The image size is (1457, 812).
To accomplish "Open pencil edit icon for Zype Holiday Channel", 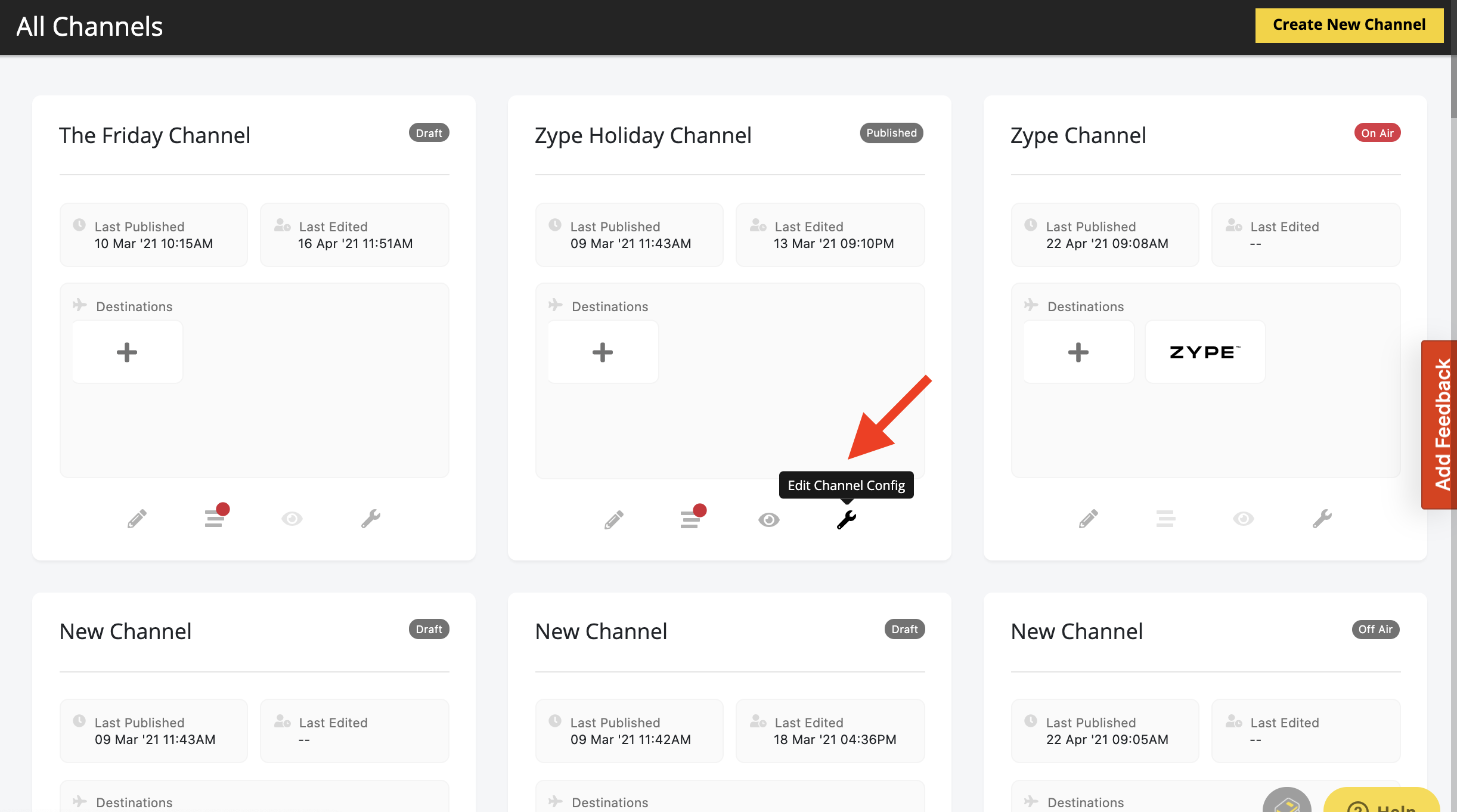I will point(614,520).
